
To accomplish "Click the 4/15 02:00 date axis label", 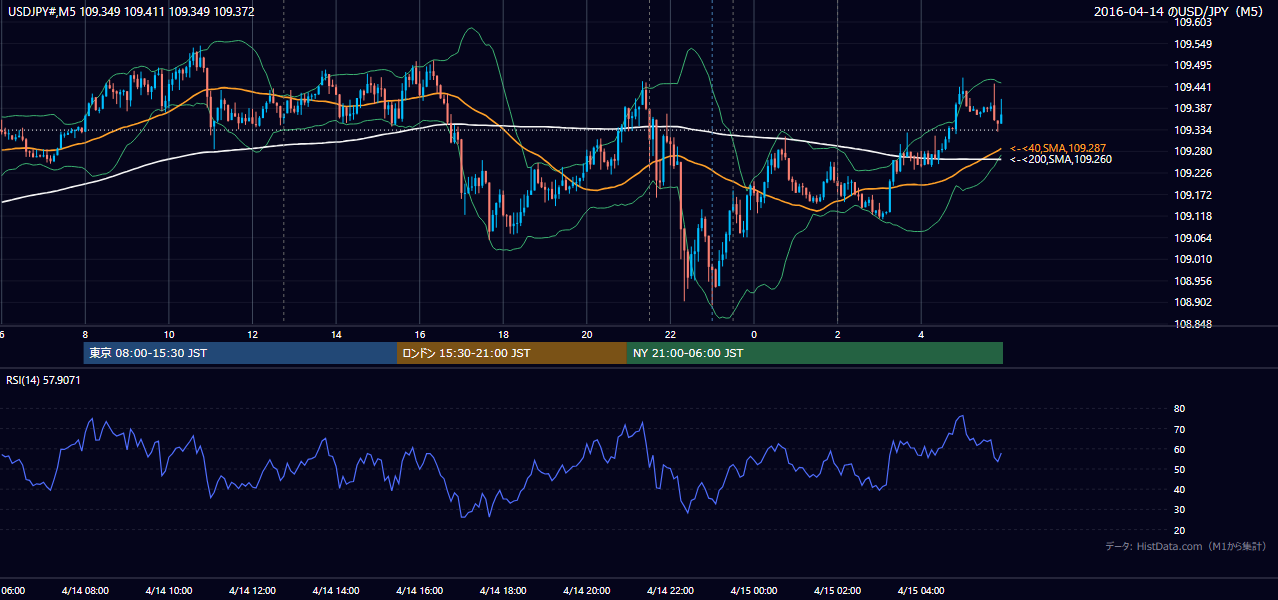I will pyautogui.click(x=837, y=591).
